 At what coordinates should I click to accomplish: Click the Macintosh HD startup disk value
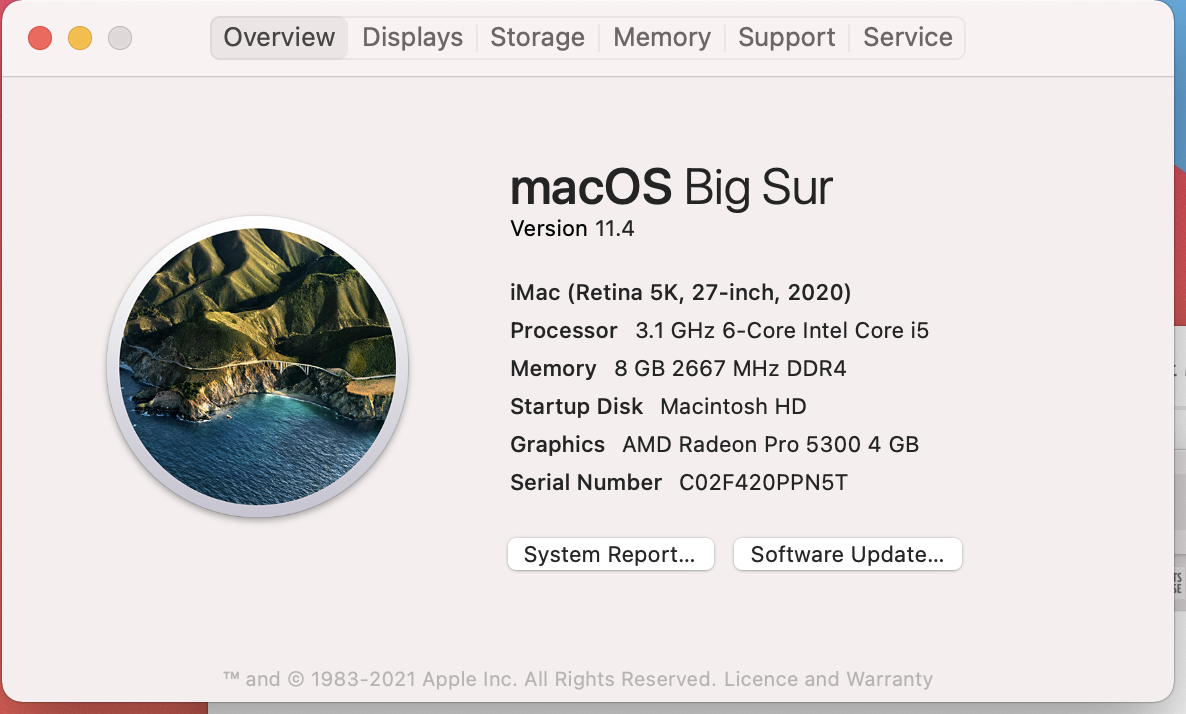[733, 406]
